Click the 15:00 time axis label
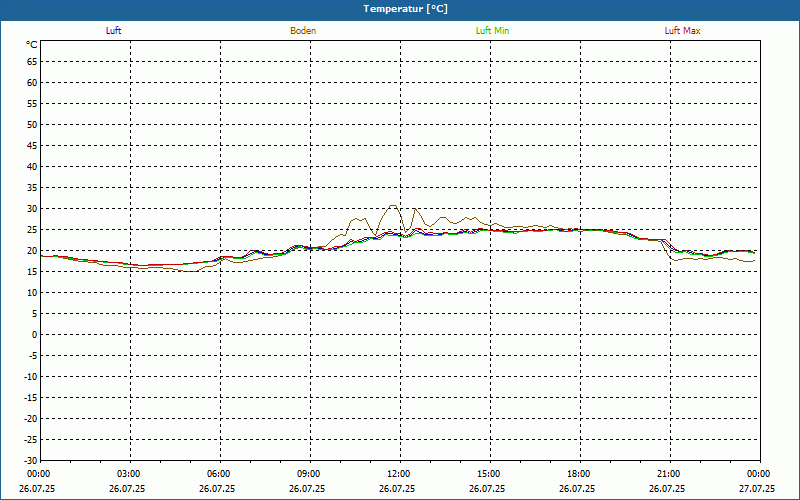 pos(489,474)
